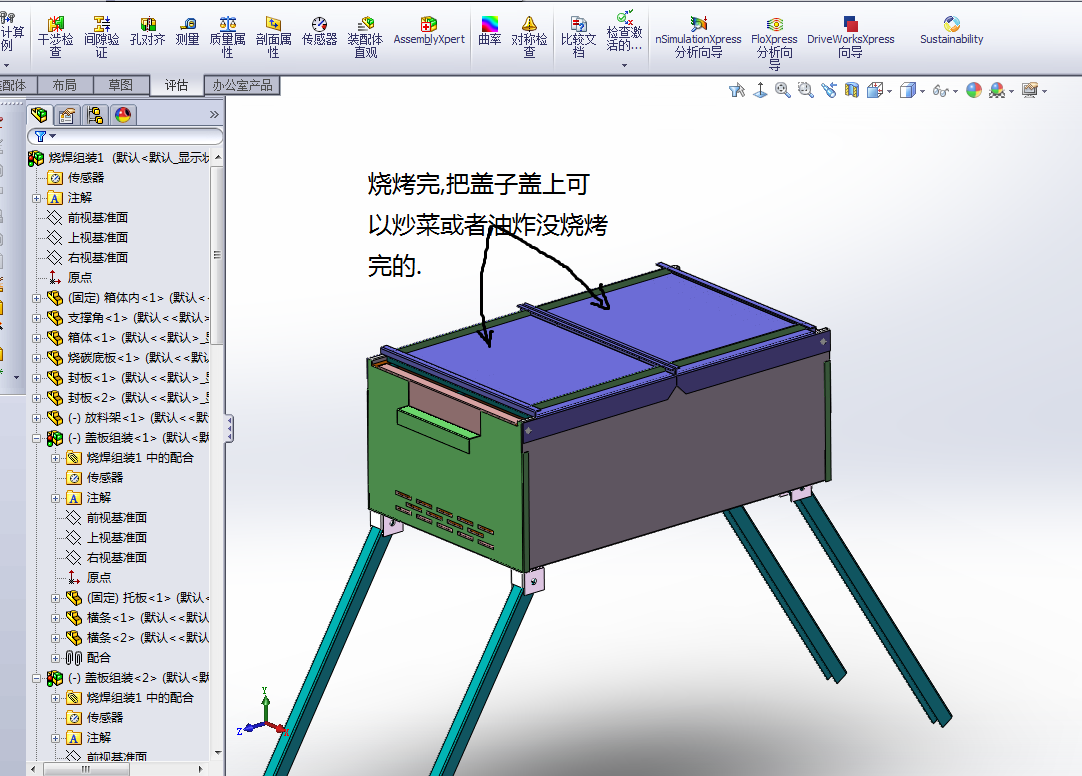1082x776 pixels.
Task: Switch to PropertyManager tab
Action: point(67,115)
